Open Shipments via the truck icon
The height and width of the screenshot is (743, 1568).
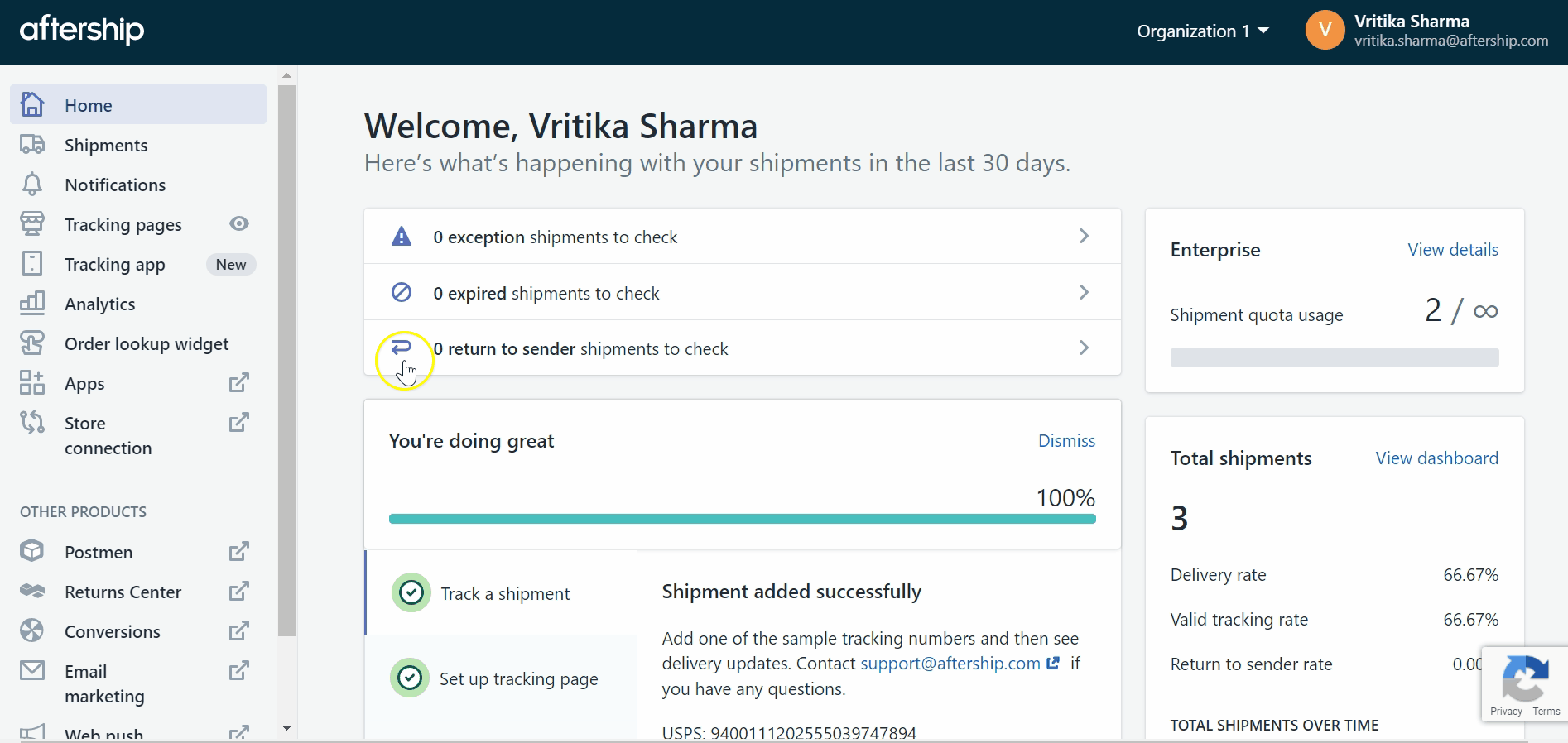pos(32,145)
